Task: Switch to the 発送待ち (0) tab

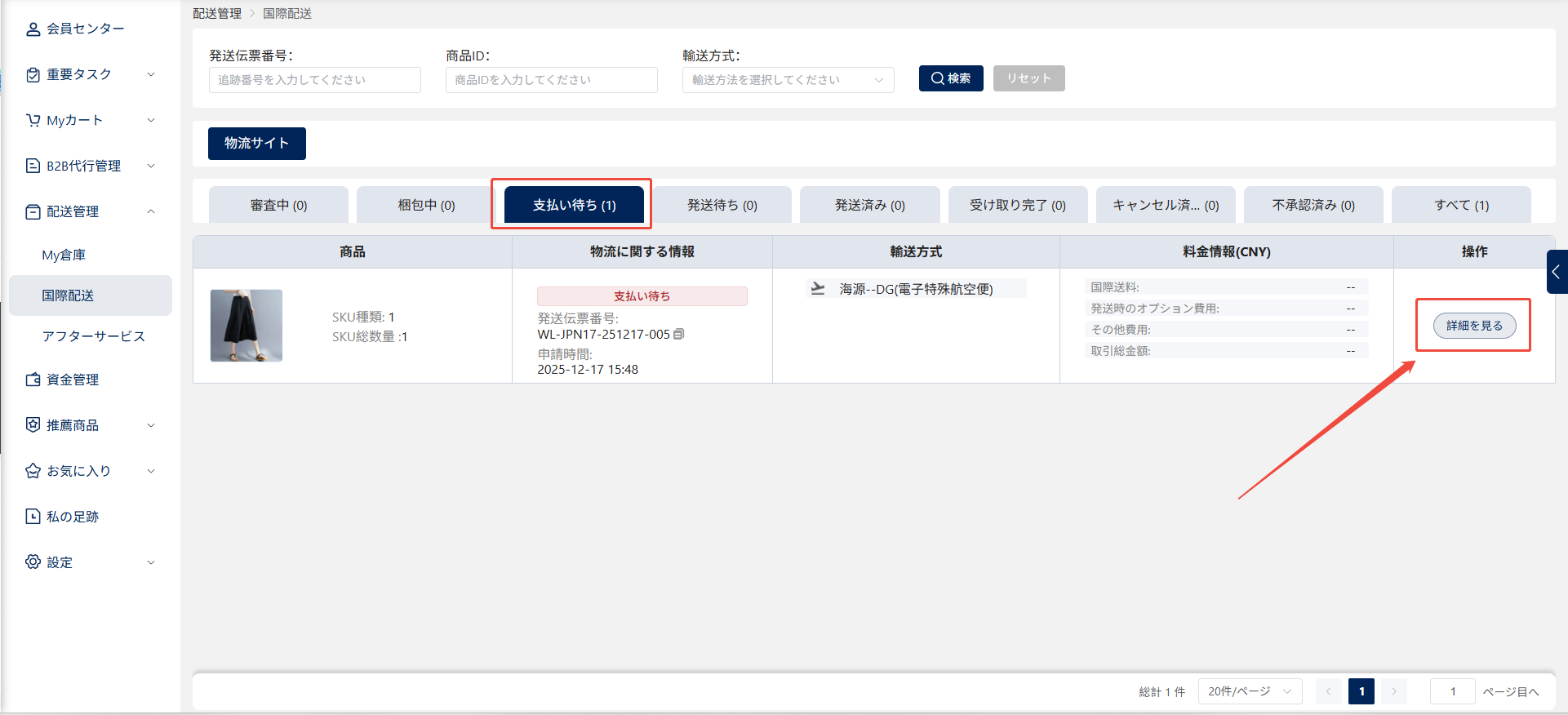Action: click(x=722, y=205)
